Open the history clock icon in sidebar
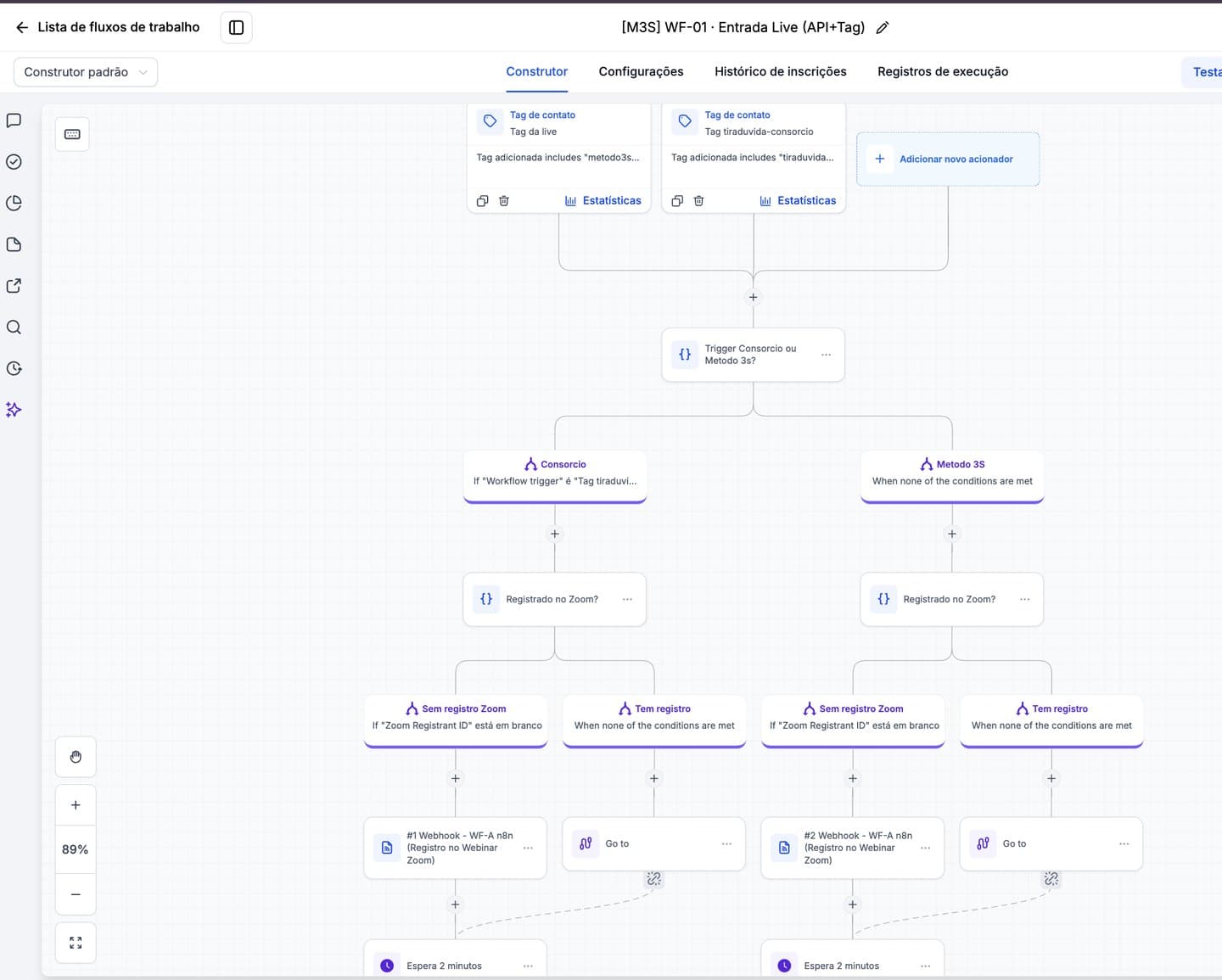1222x980 pixels. [x=14, y=368]
